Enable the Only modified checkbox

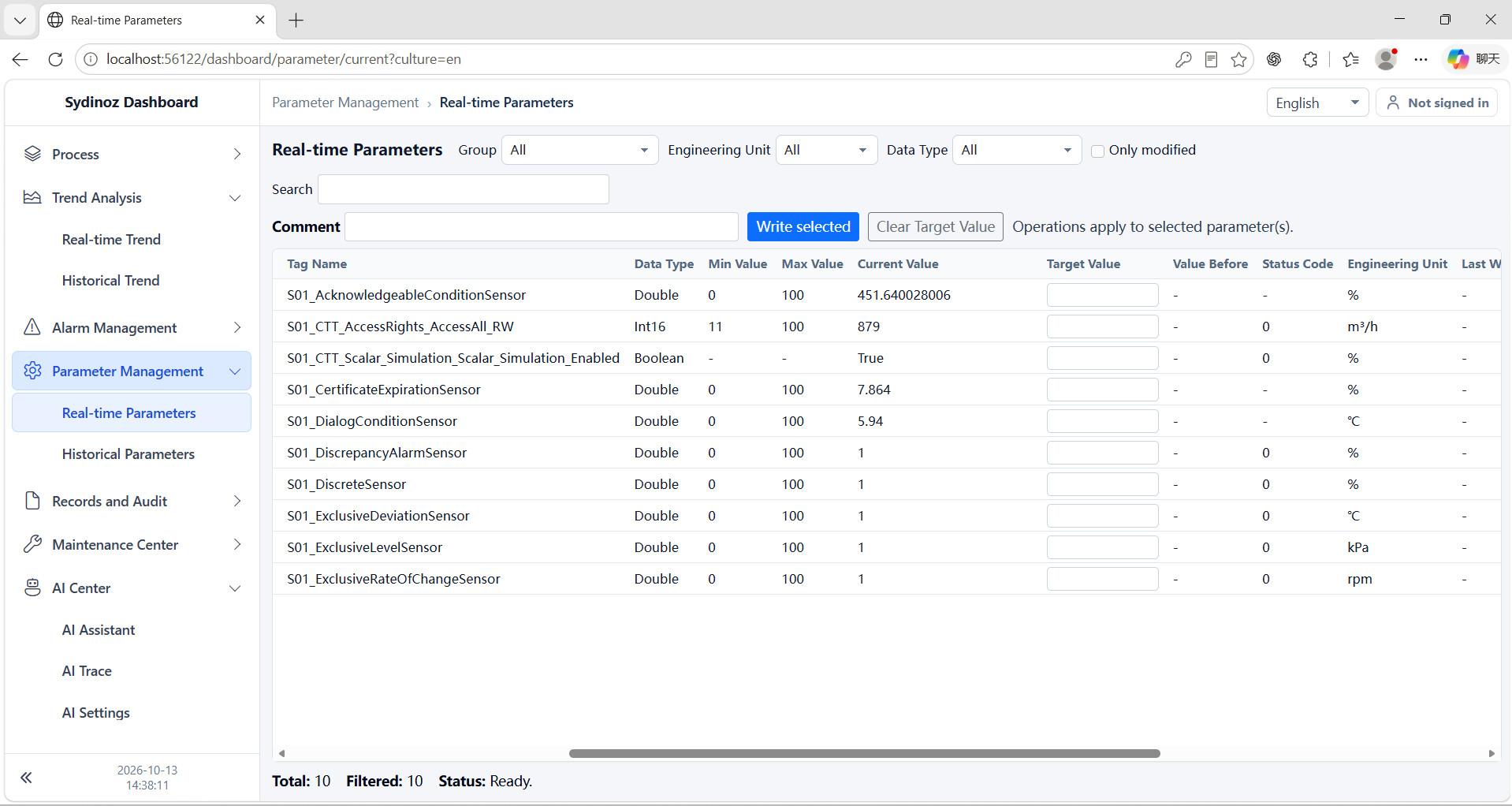click(x=1097, y=151)
